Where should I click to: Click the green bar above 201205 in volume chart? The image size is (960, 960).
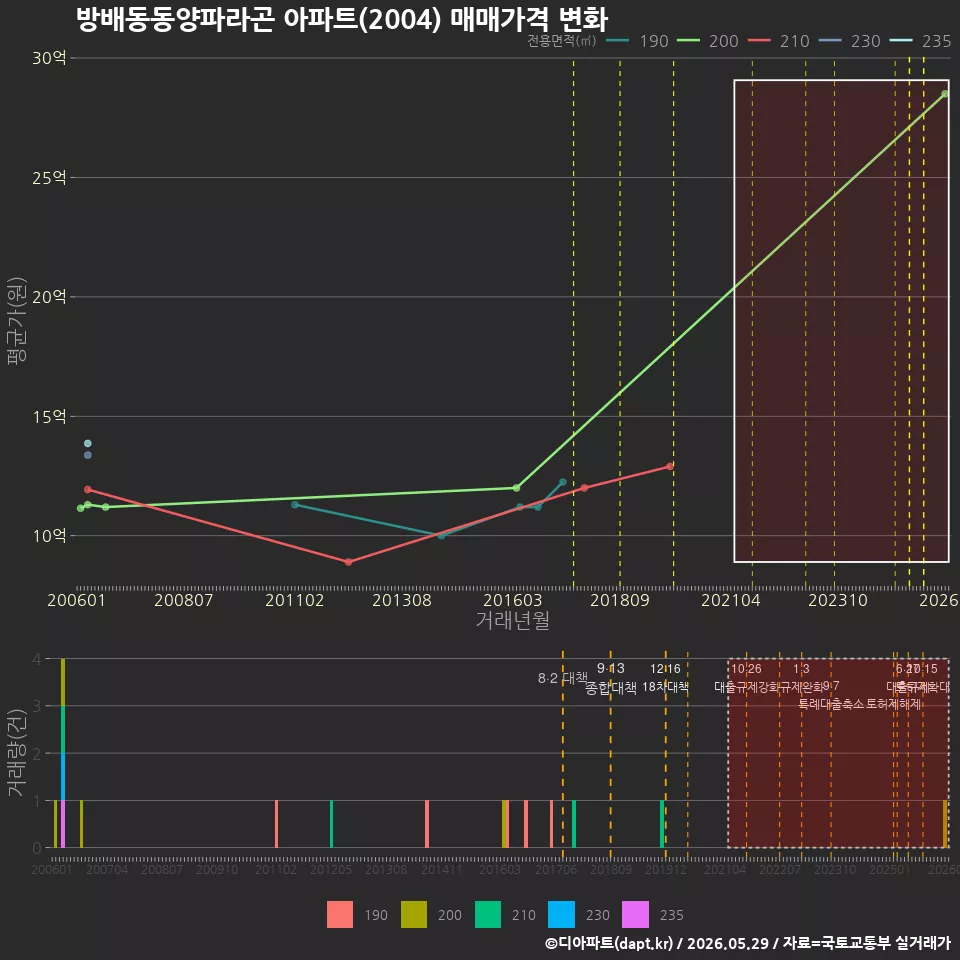[x=332, y=824]
